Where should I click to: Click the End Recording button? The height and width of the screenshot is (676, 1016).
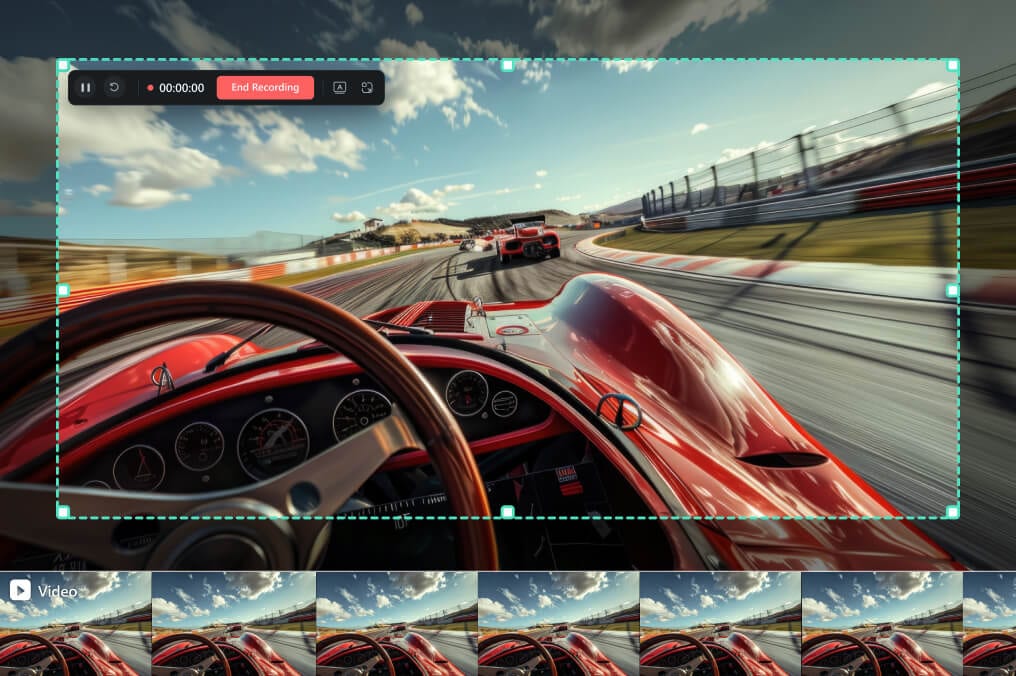click(265, 87)
